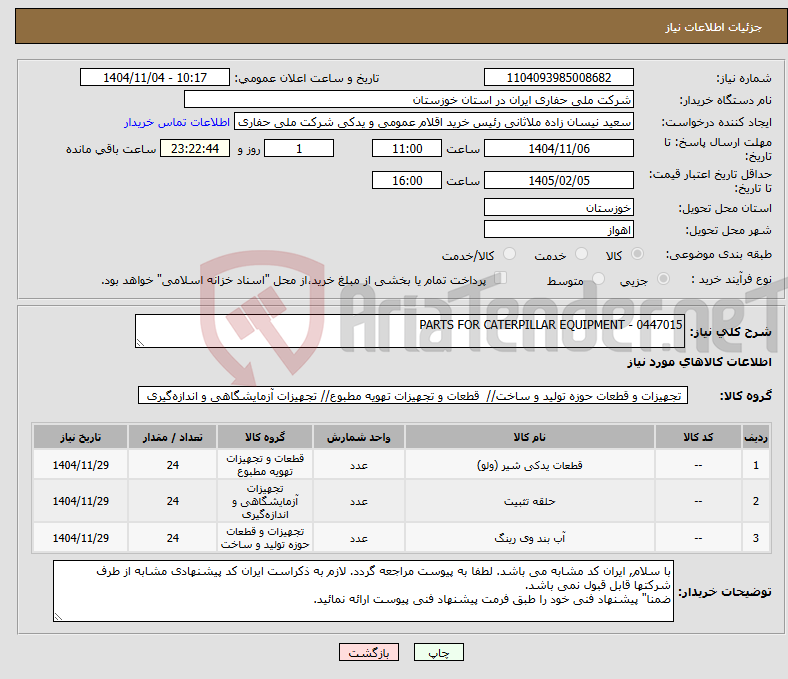The width and height of the screenshot is (788, 679).
Task: Click the remaining time field 23:22:44
Action: (195, 148)
